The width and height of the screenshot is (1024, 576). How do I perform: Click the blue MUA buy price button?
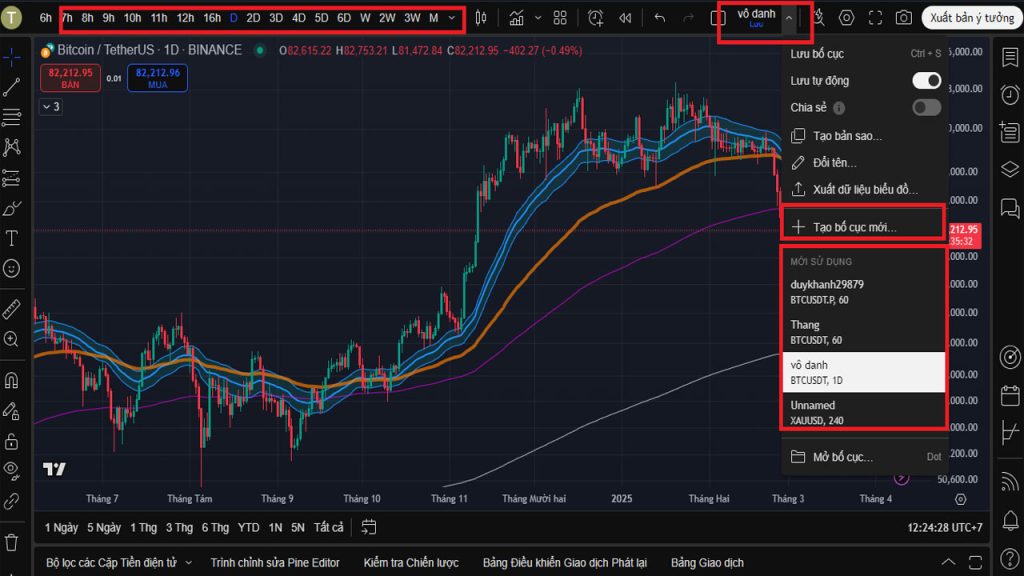click(x=157, y=78)
